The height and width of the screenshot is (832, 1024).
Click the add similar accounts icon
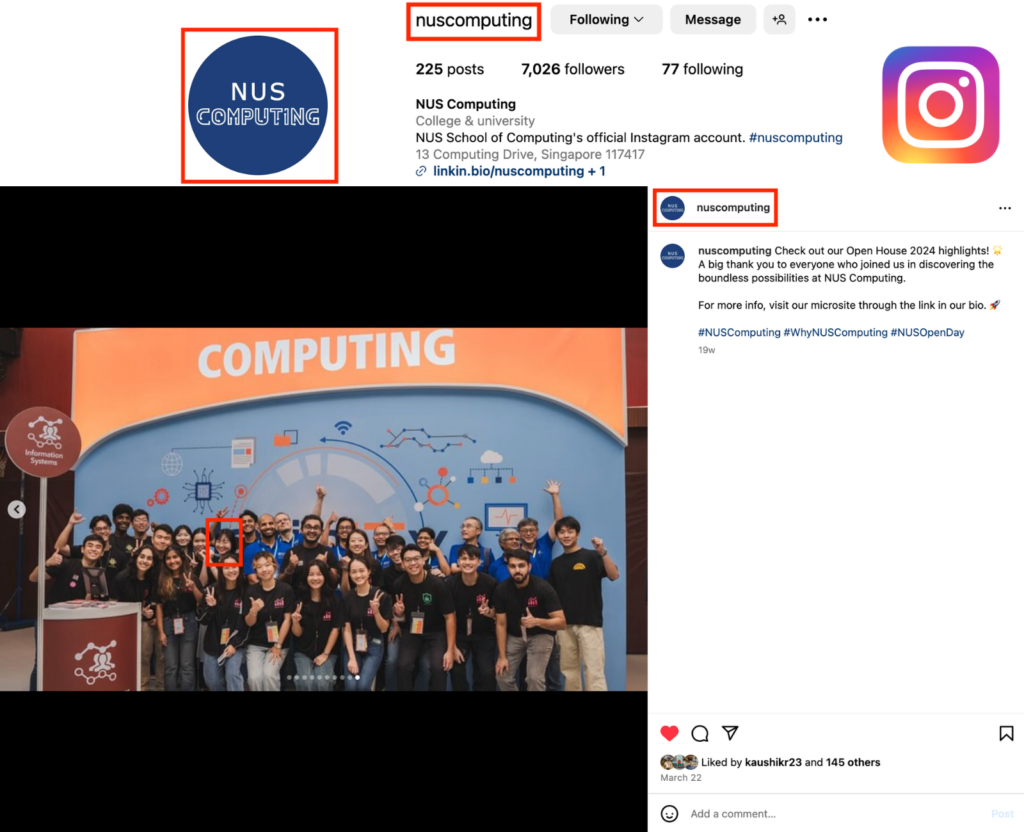click(x=779, y=19)
